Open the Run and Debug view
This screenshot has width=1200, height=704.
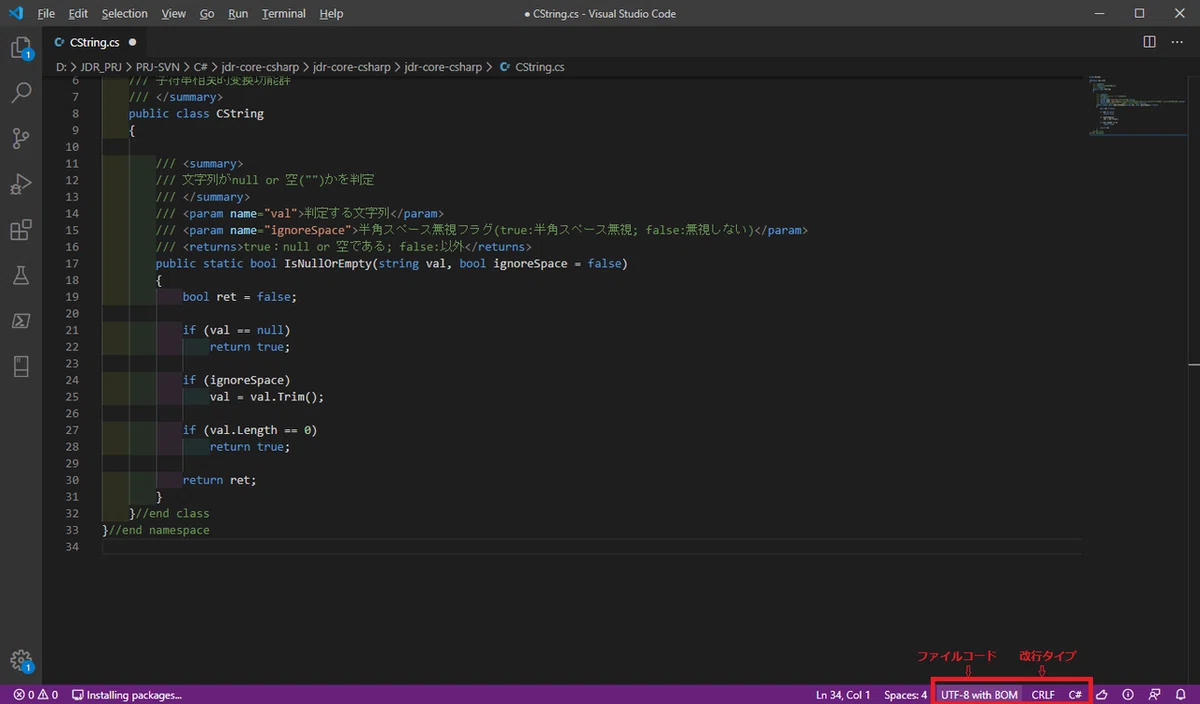tap(21, 185)
